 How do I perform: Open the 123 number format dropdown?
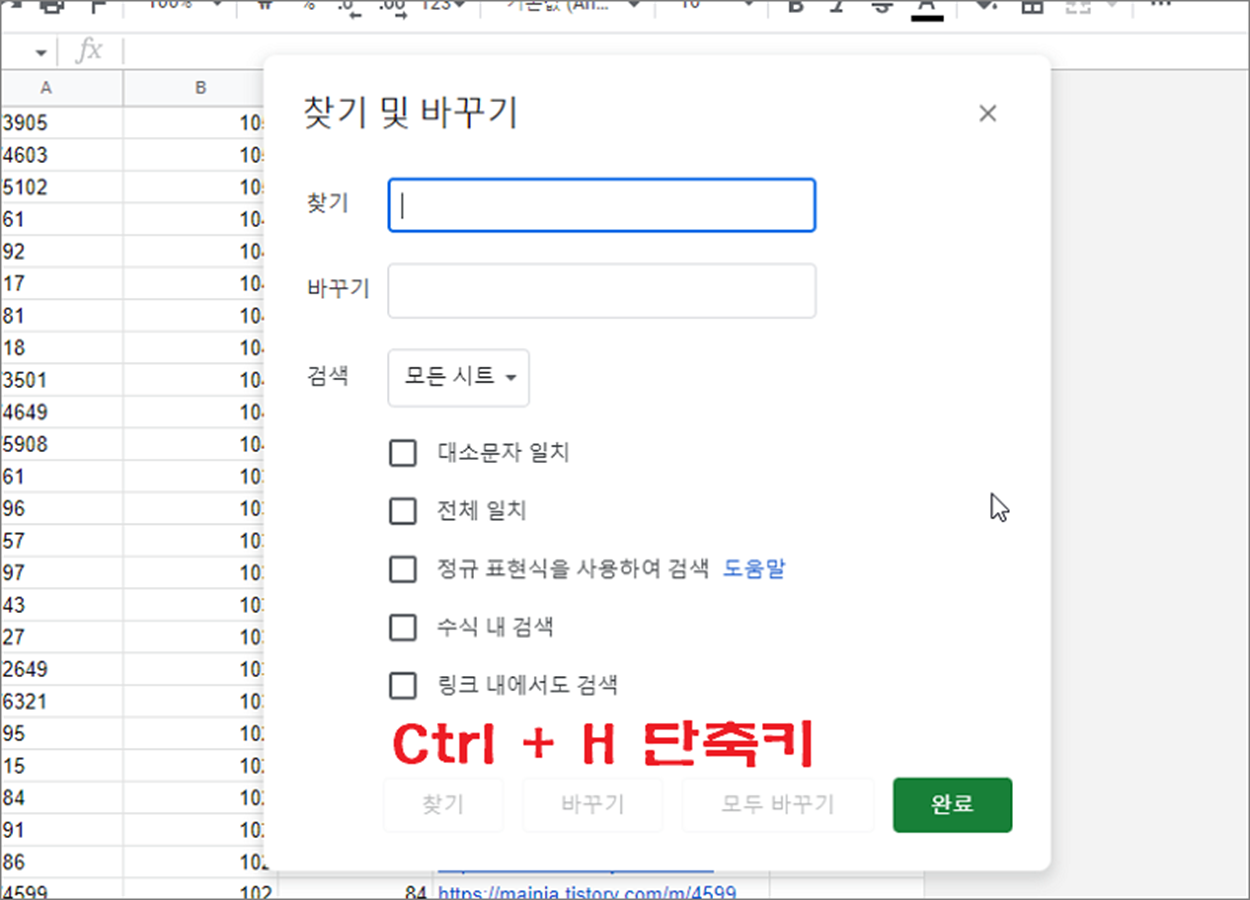click(x=442, y=6)
